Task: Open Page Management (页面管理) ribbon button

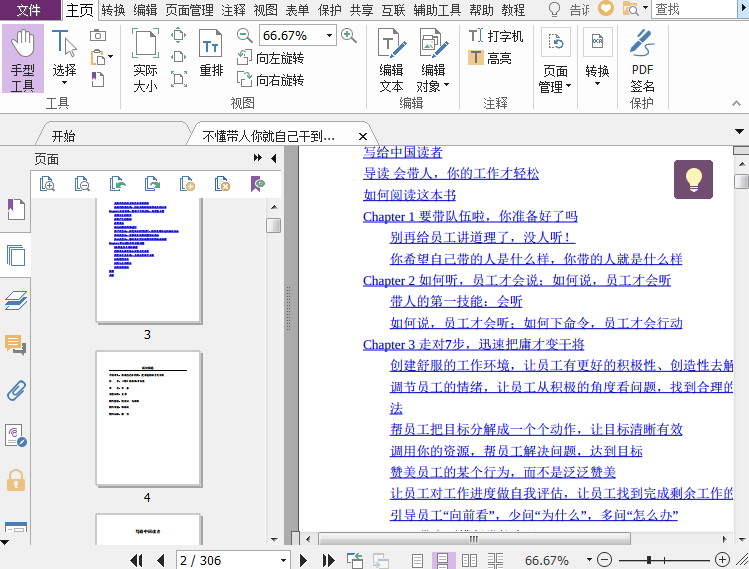Action: [x=555, y=60]
